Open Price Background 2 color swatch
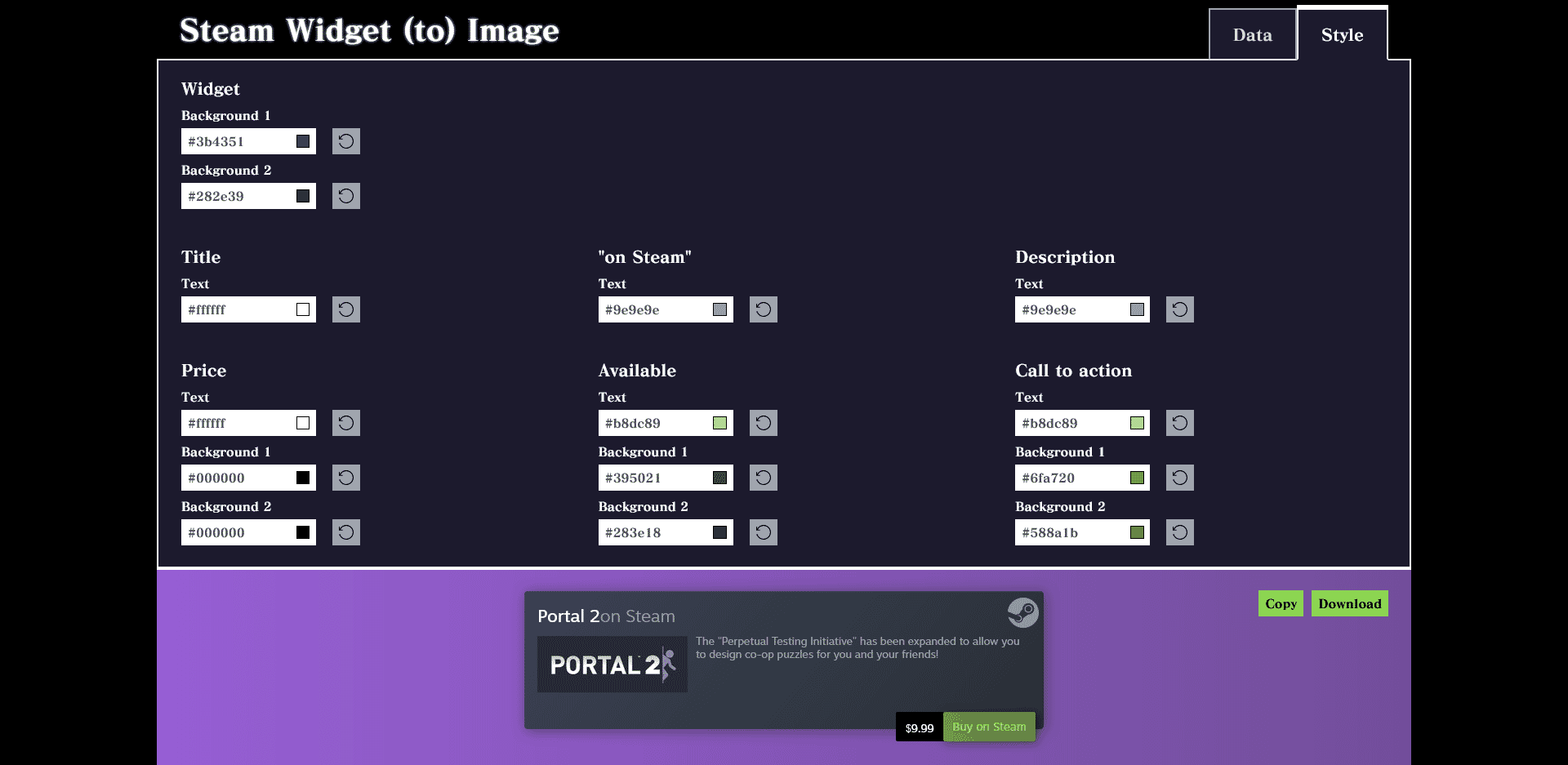This screenshot has width=1568, height=765. tap(303, 532)
